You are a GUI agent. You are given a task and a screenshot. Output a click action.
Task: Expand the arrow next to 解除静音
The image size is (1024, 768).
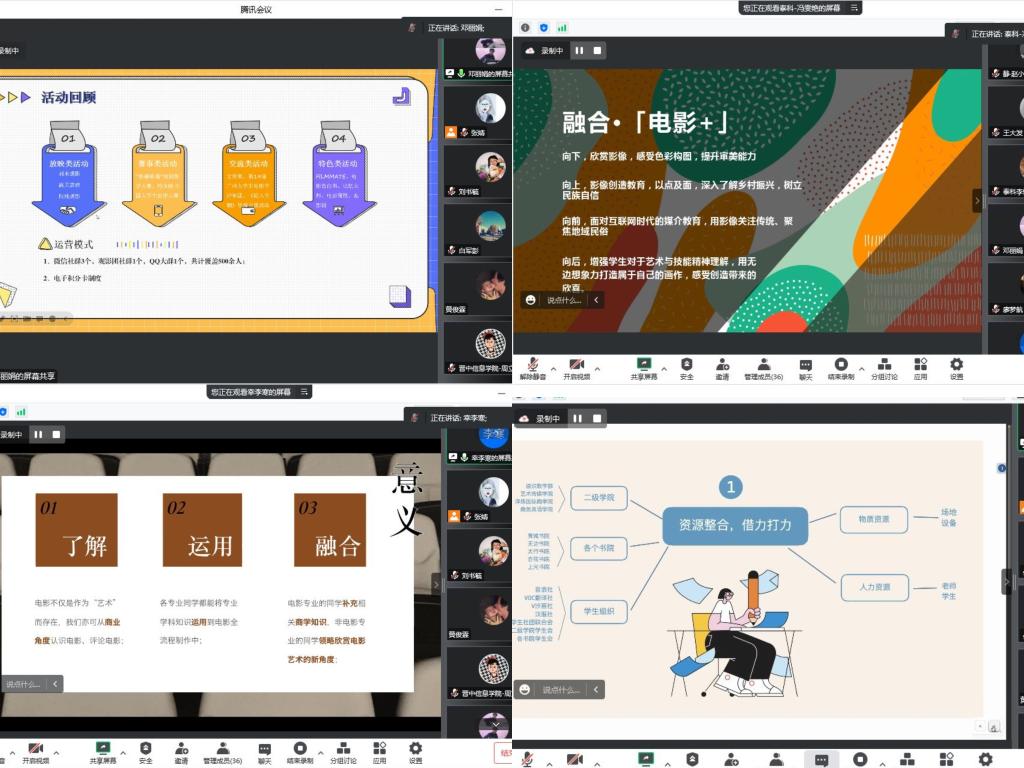[x=553, y=369]
